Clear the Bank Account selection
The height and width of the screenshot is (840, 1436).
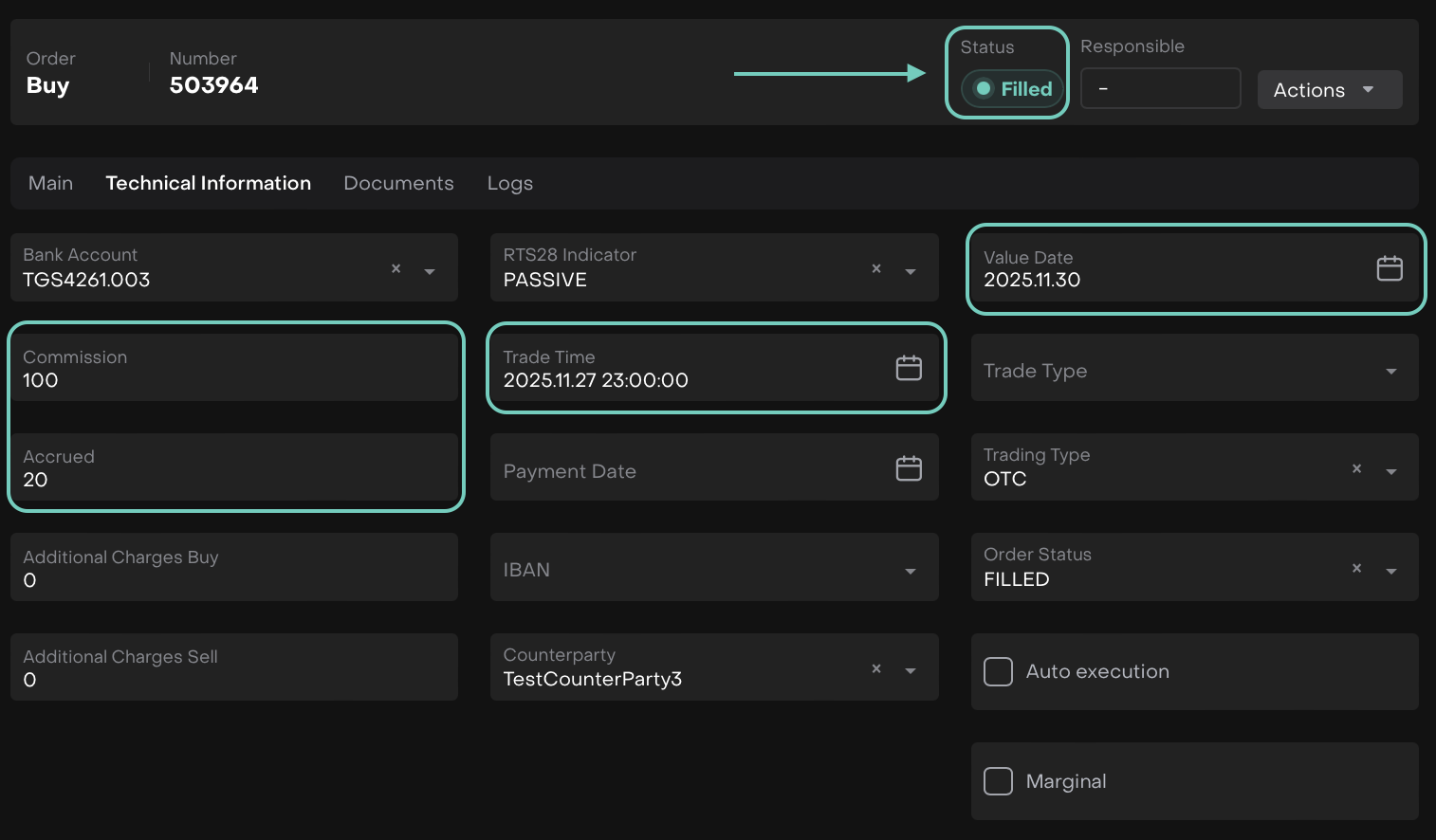click(x=396, y=269)
